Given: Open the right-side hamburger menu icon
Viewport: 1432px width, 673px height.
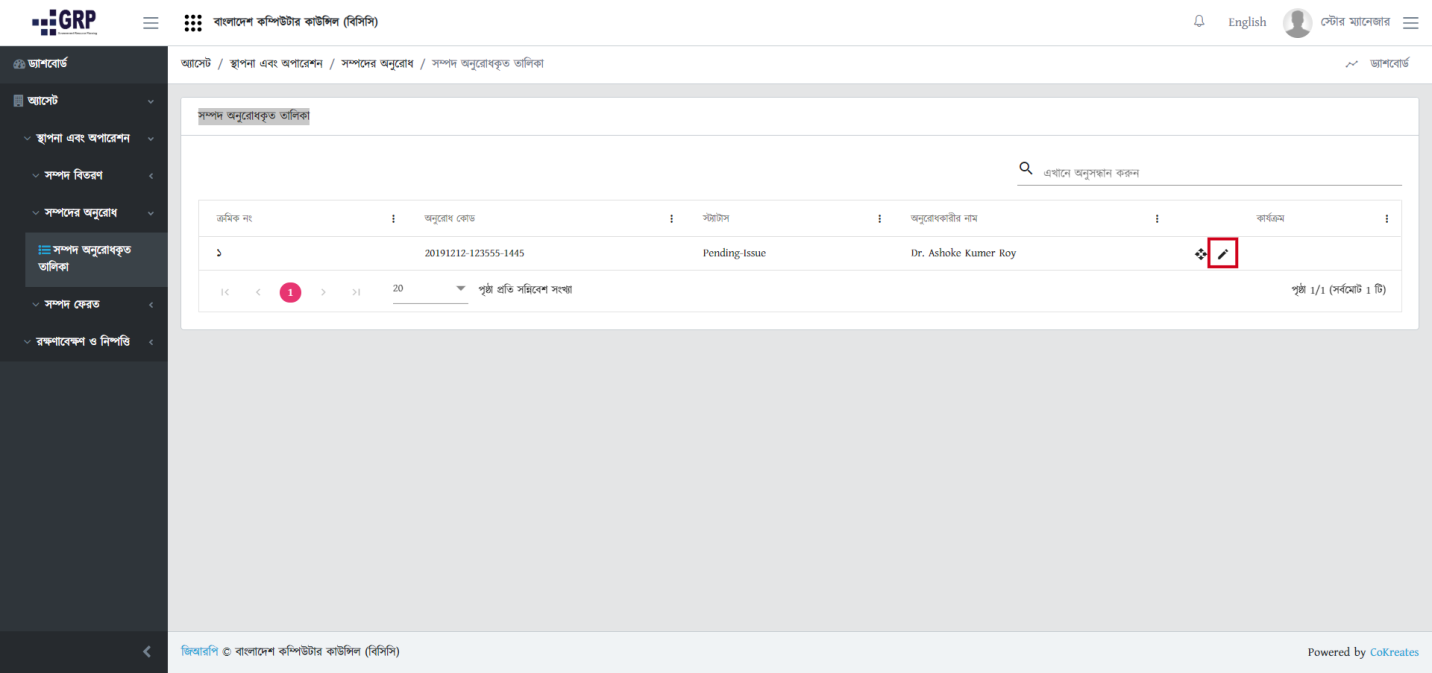Looking at the screenshot, I should click(1410, 23).
